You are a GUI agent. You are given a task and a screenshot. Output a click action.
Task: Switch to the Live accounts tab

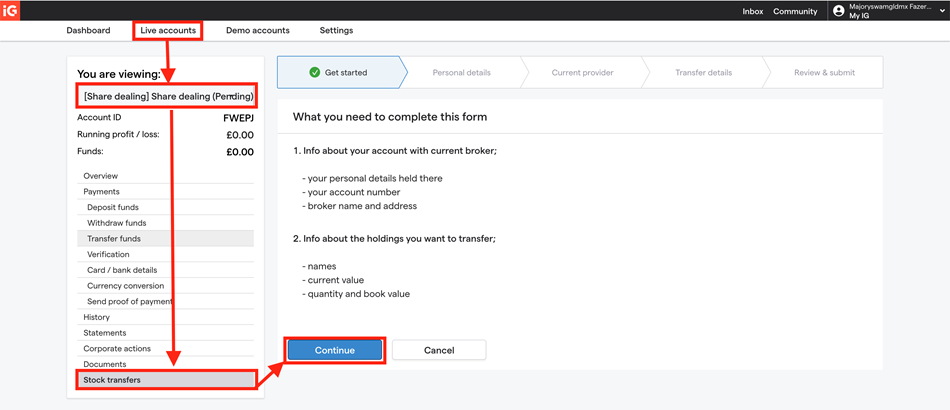click(168, 30)
